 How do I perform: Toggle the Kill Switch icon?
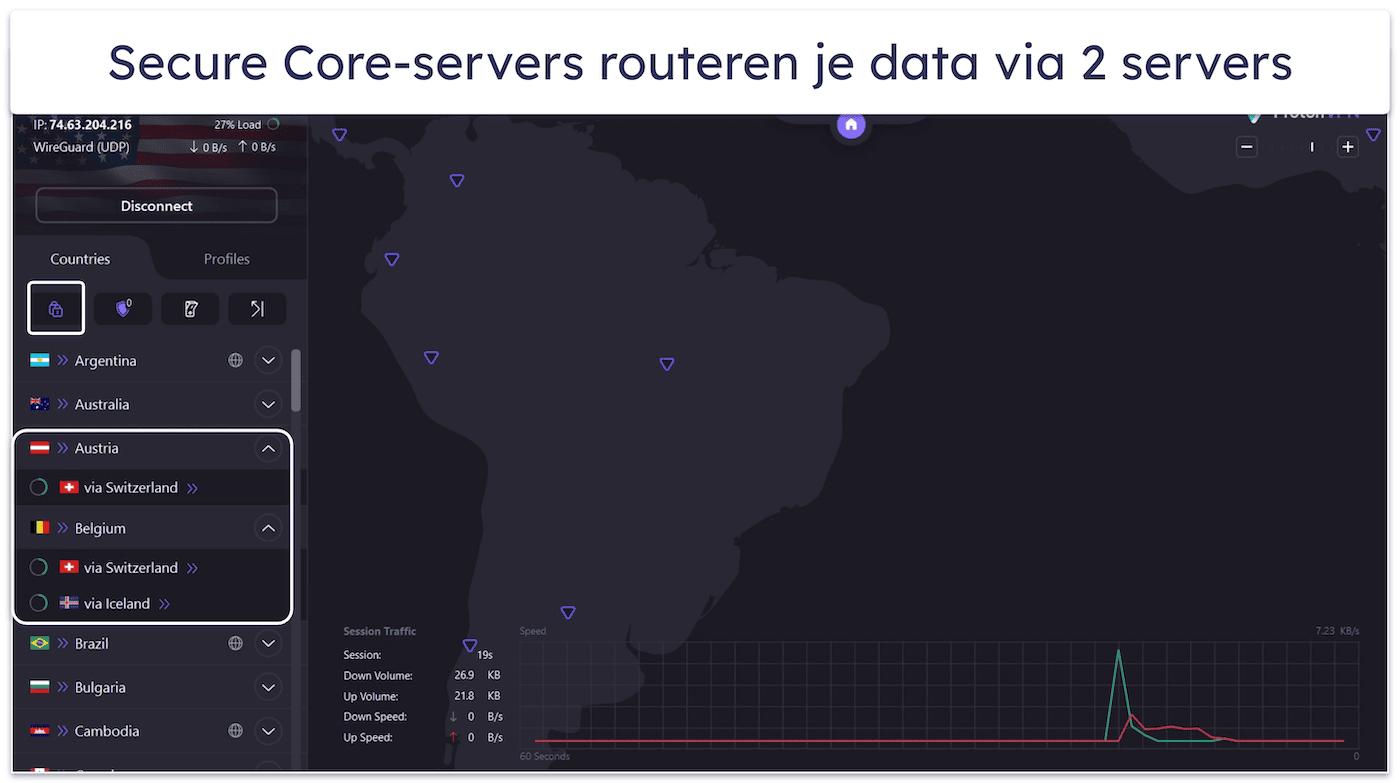190,309
